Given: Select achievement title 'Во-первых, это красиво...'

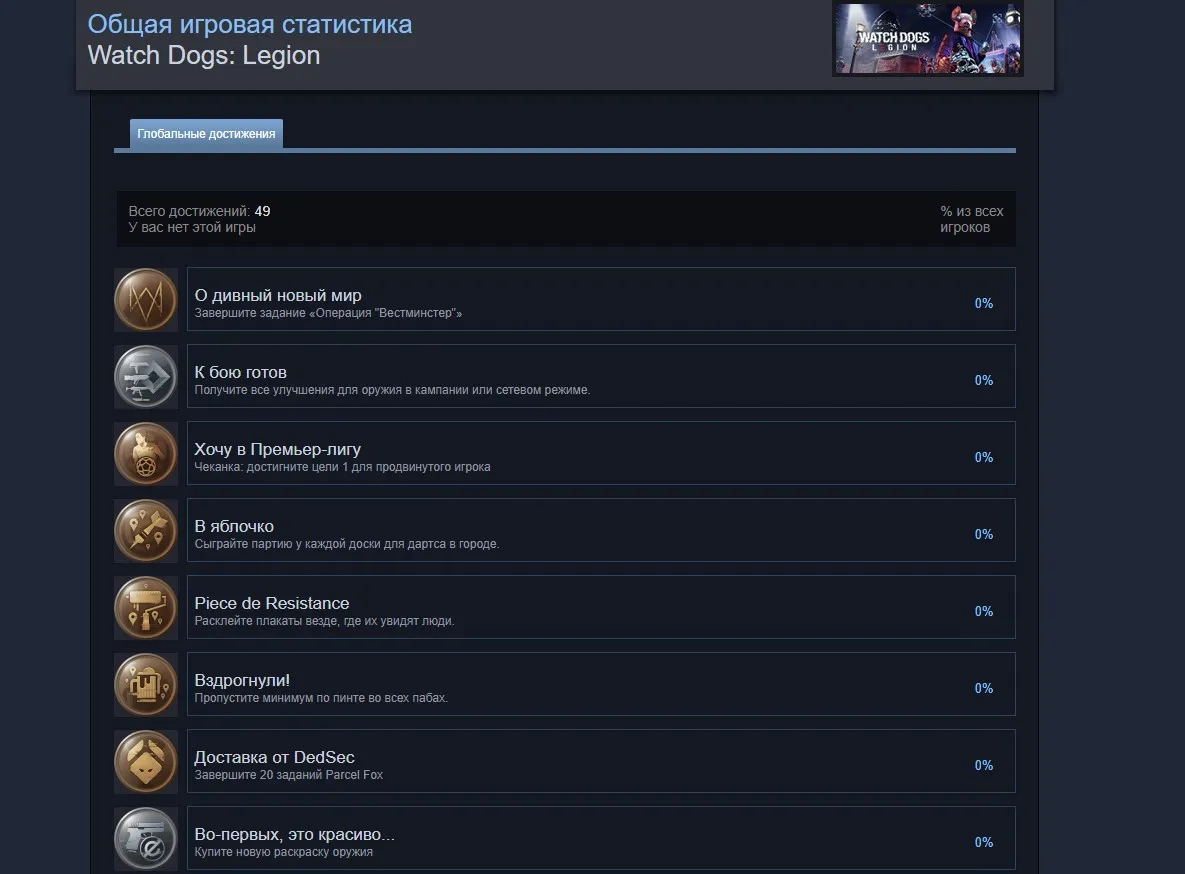Looking at the screenshot, I should (295, 835).
